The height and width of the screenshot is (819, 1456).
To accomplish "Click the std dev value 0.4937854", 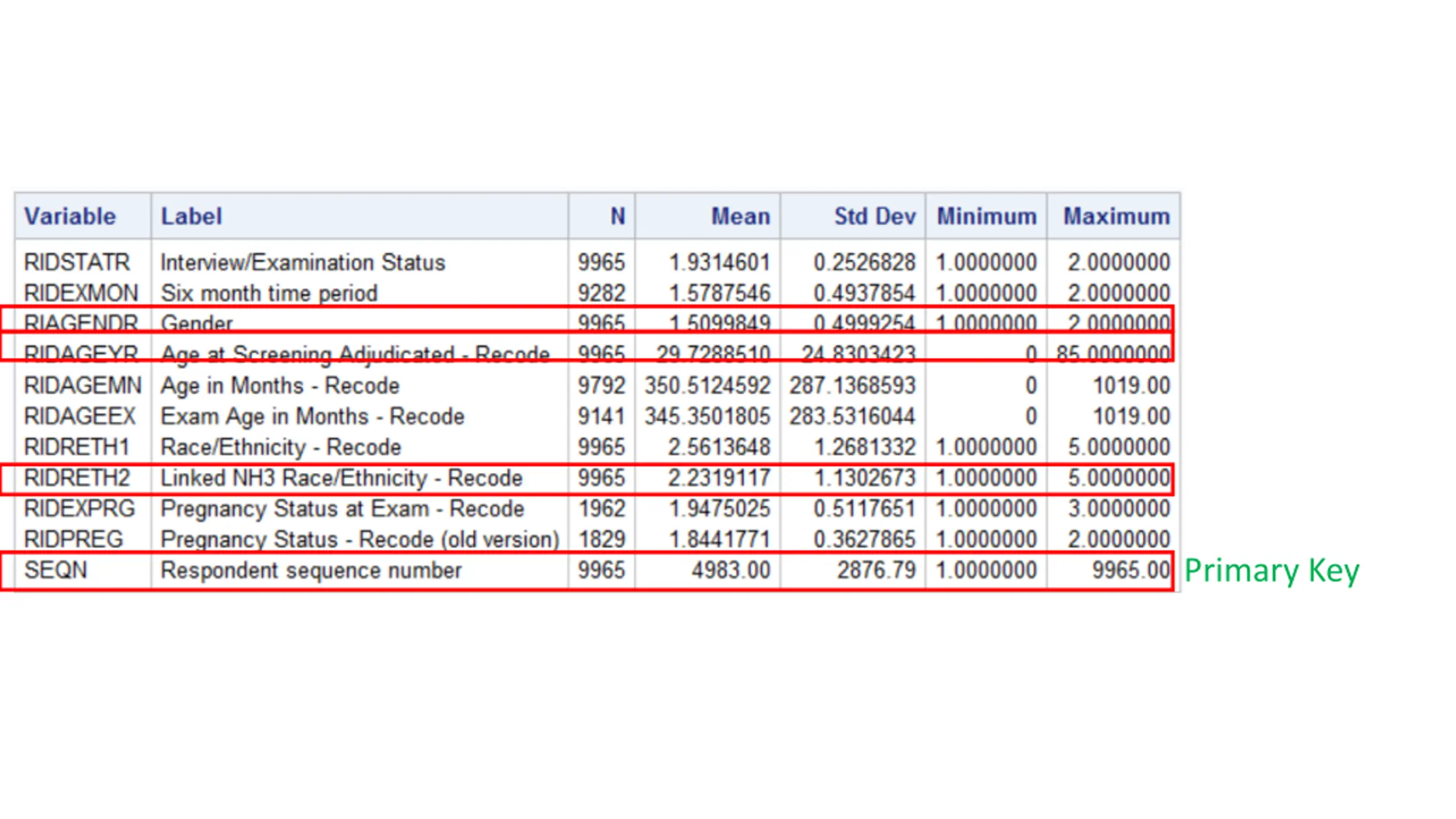I will click(x=864, y=293).
